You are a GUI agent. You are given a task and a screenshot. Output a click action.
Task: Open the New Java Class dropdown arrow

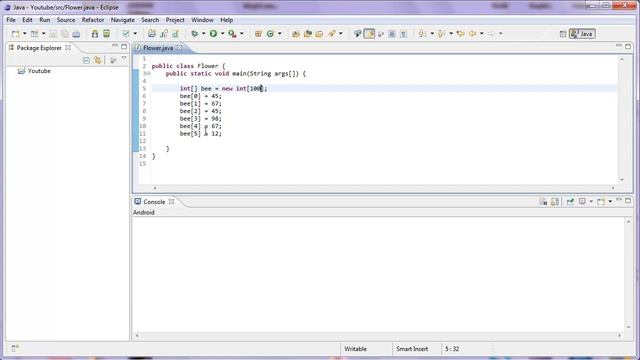(x=280, y=34)
